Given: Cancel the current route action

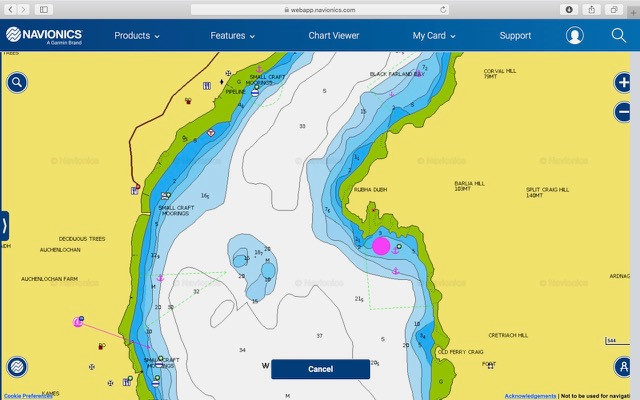Looking at the screenshot, I should click(x=320, y=369).
